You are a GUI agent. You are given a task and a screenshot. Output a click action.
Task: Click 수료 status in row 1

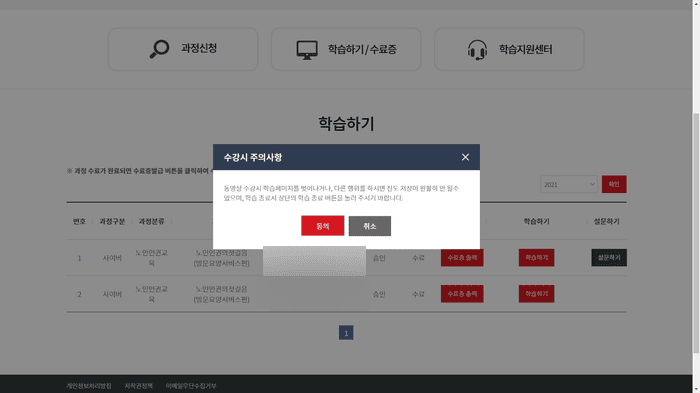pos(418,258)
